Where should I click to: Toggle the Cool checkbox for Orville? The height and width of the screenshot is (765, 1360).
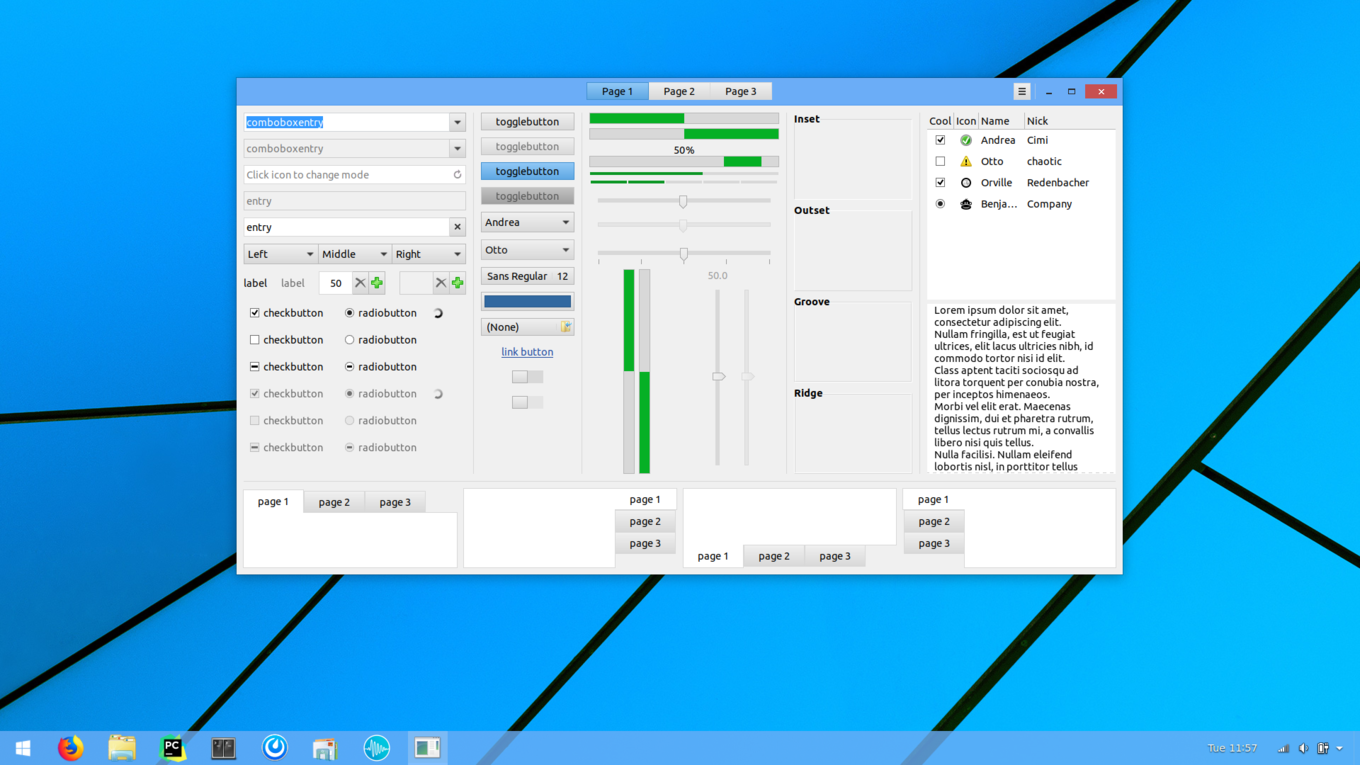[940, 183]
